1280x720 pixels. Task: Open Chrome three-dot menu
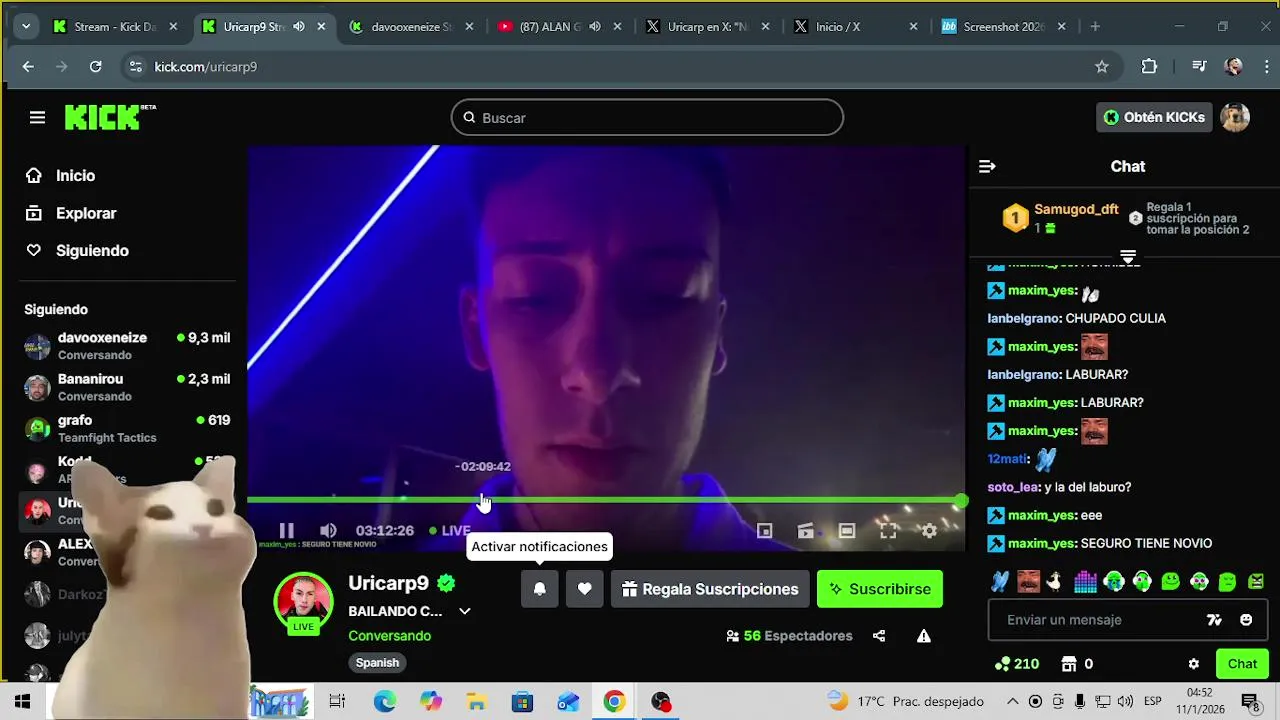1267,67
